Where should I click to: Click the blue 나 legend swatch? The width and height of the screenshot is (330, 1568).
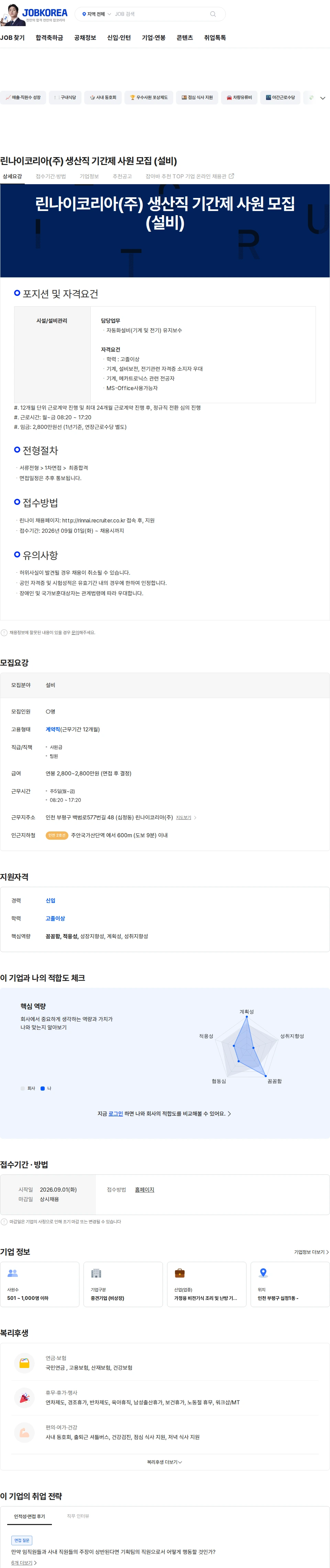coord(43,1088)
